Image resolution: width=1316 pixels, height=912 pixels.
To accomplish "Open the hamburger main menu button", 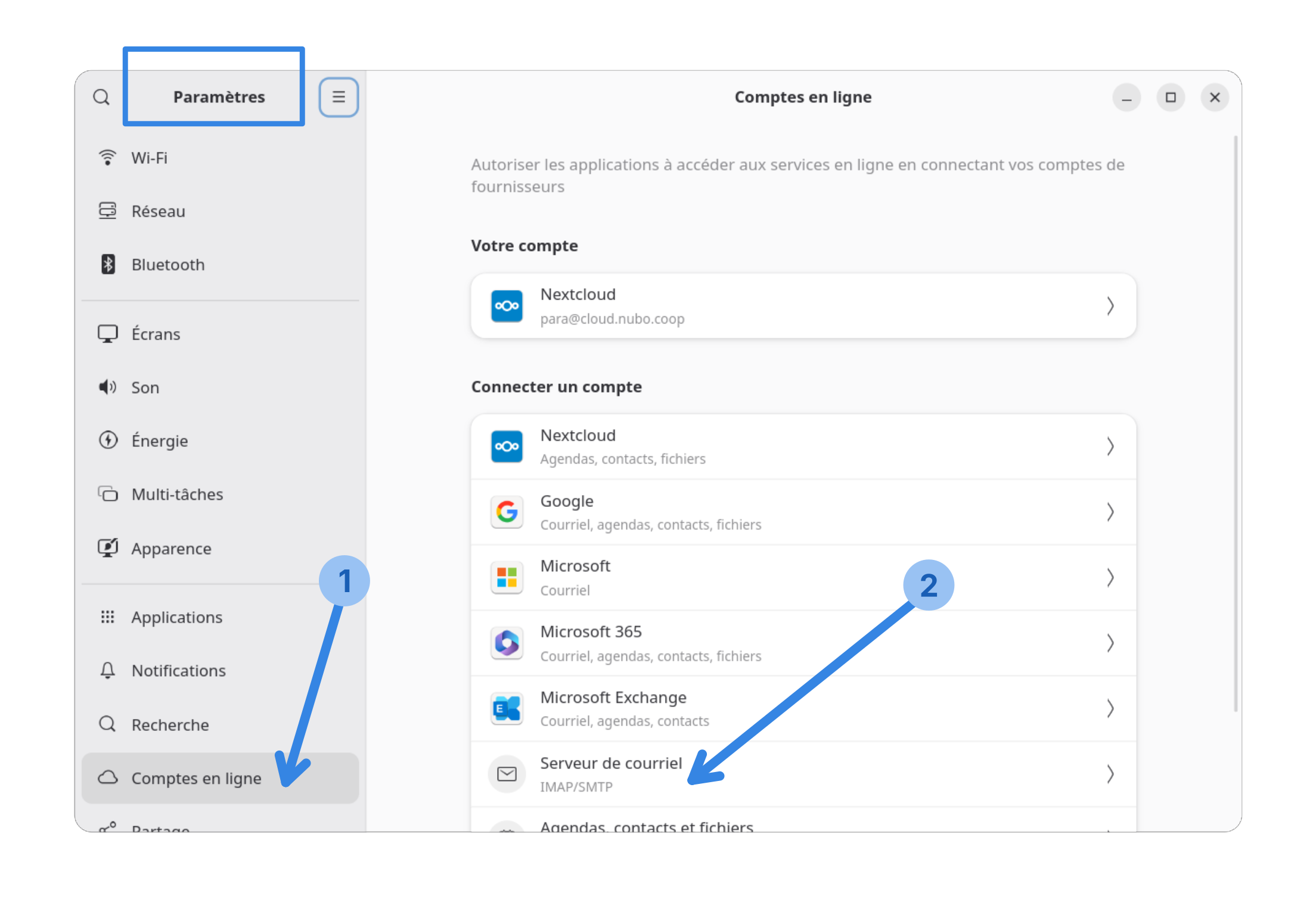I will point(339,97).
